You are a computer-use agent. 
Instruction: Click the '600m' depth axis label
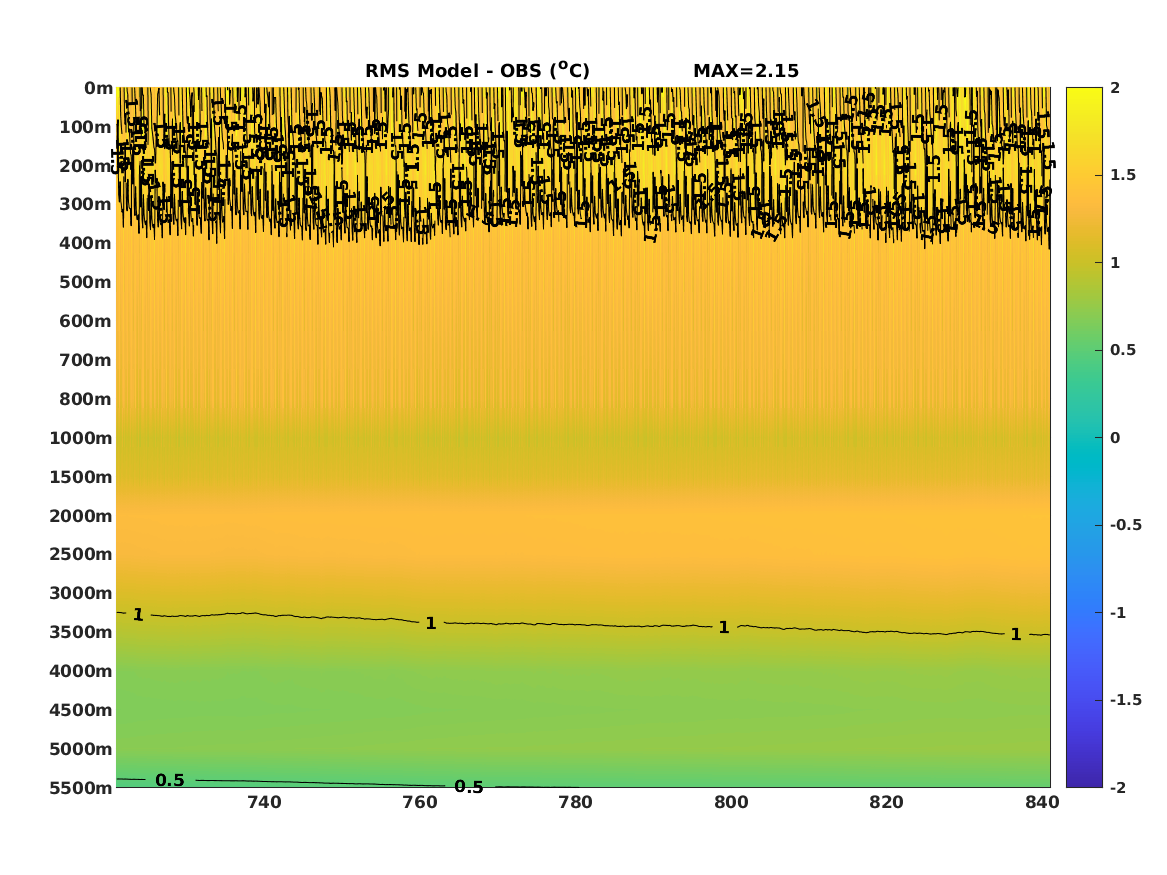86,321
